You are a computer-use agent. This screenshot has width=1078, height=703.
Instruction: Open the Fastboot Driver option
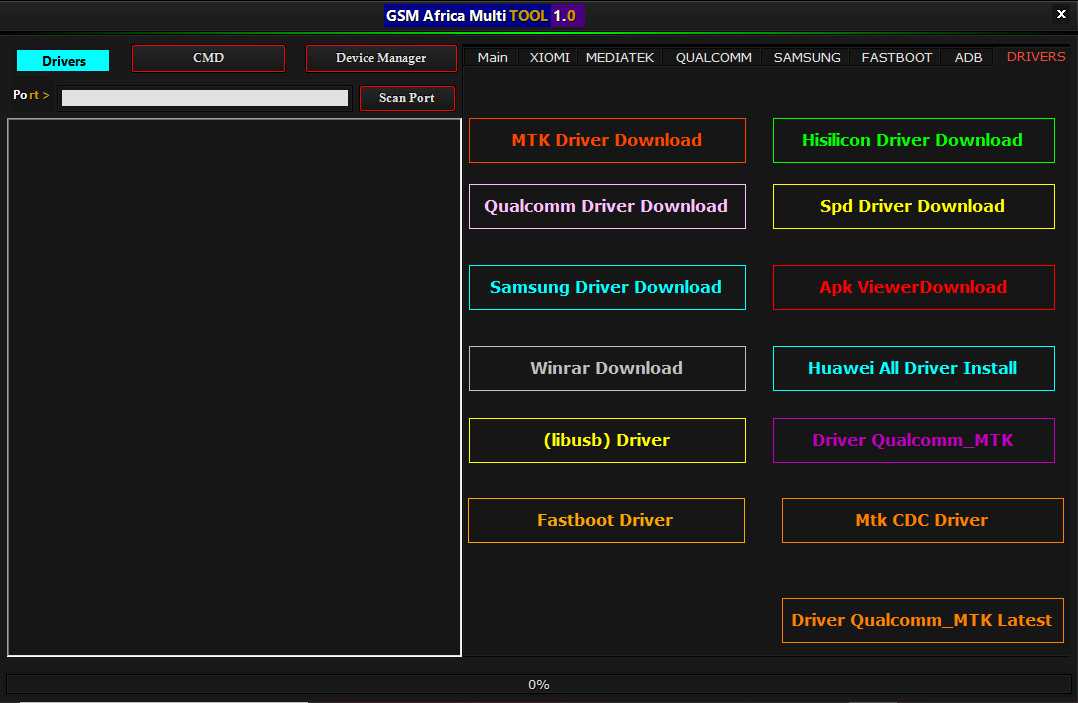point(606,520)
